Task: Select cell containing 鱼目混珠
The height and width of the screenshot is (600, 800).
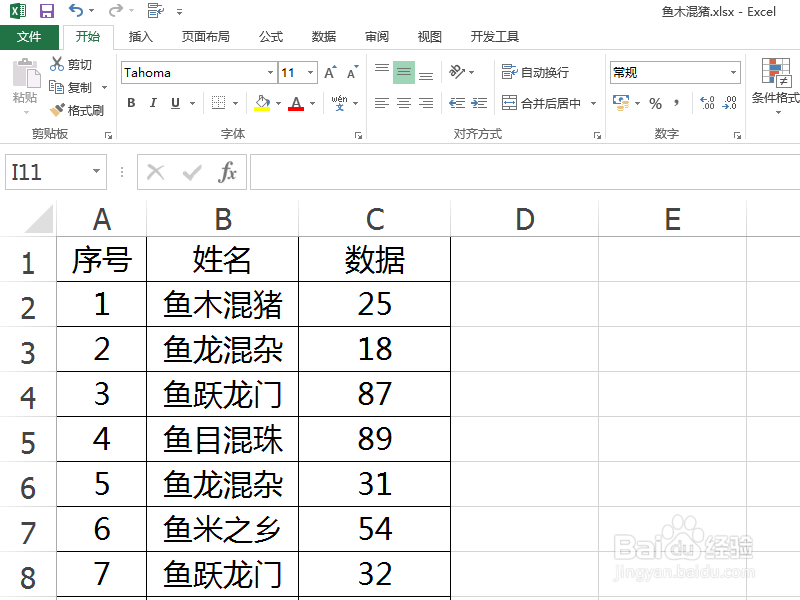Action: click(x=222, y=439)
